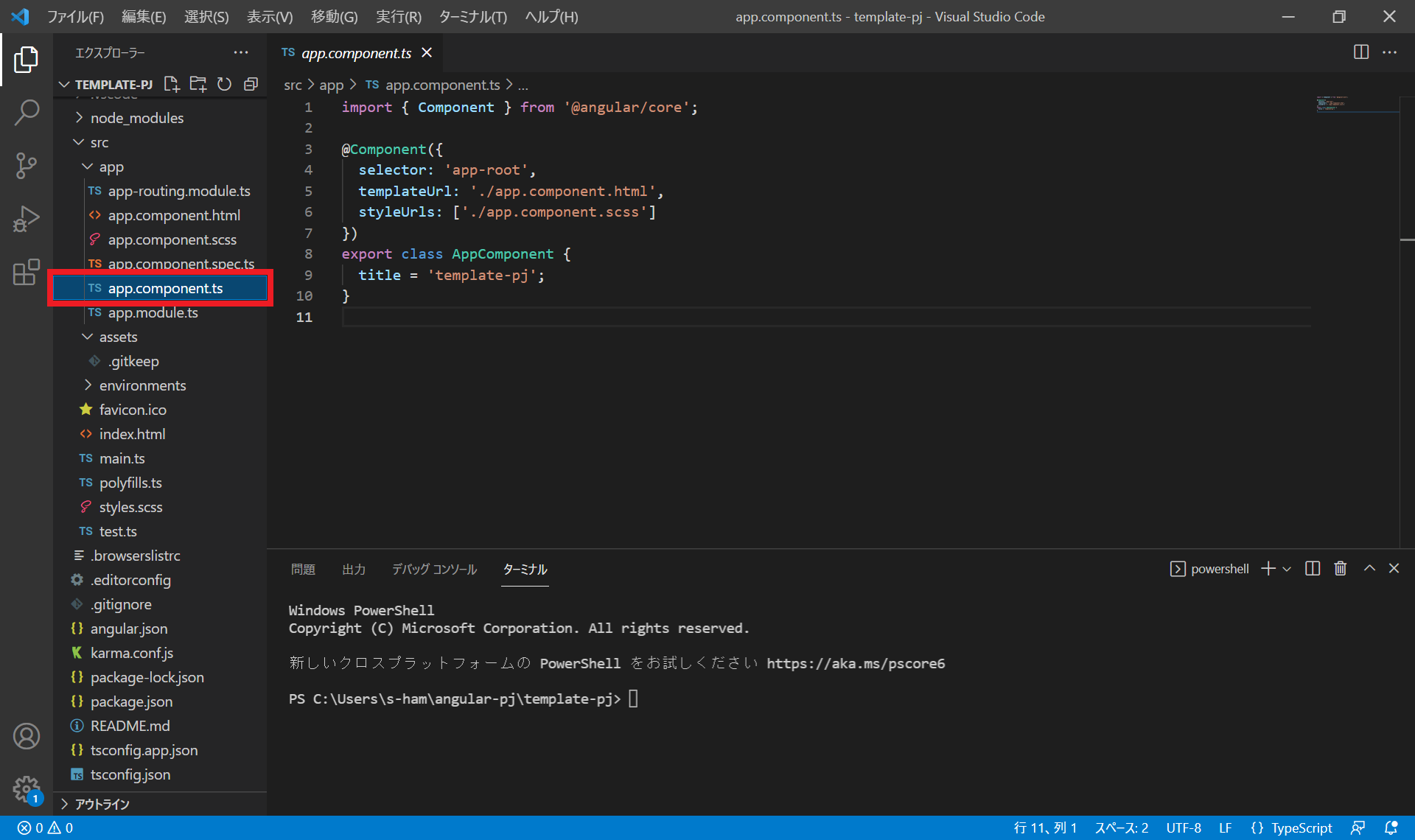
Task: Switch to the 問題 panel tab
Action: tap(303, 569)
